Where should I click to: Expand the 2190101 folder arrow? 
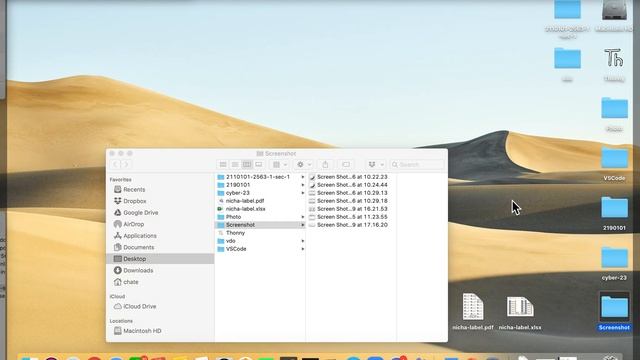(x=302, y=185)
